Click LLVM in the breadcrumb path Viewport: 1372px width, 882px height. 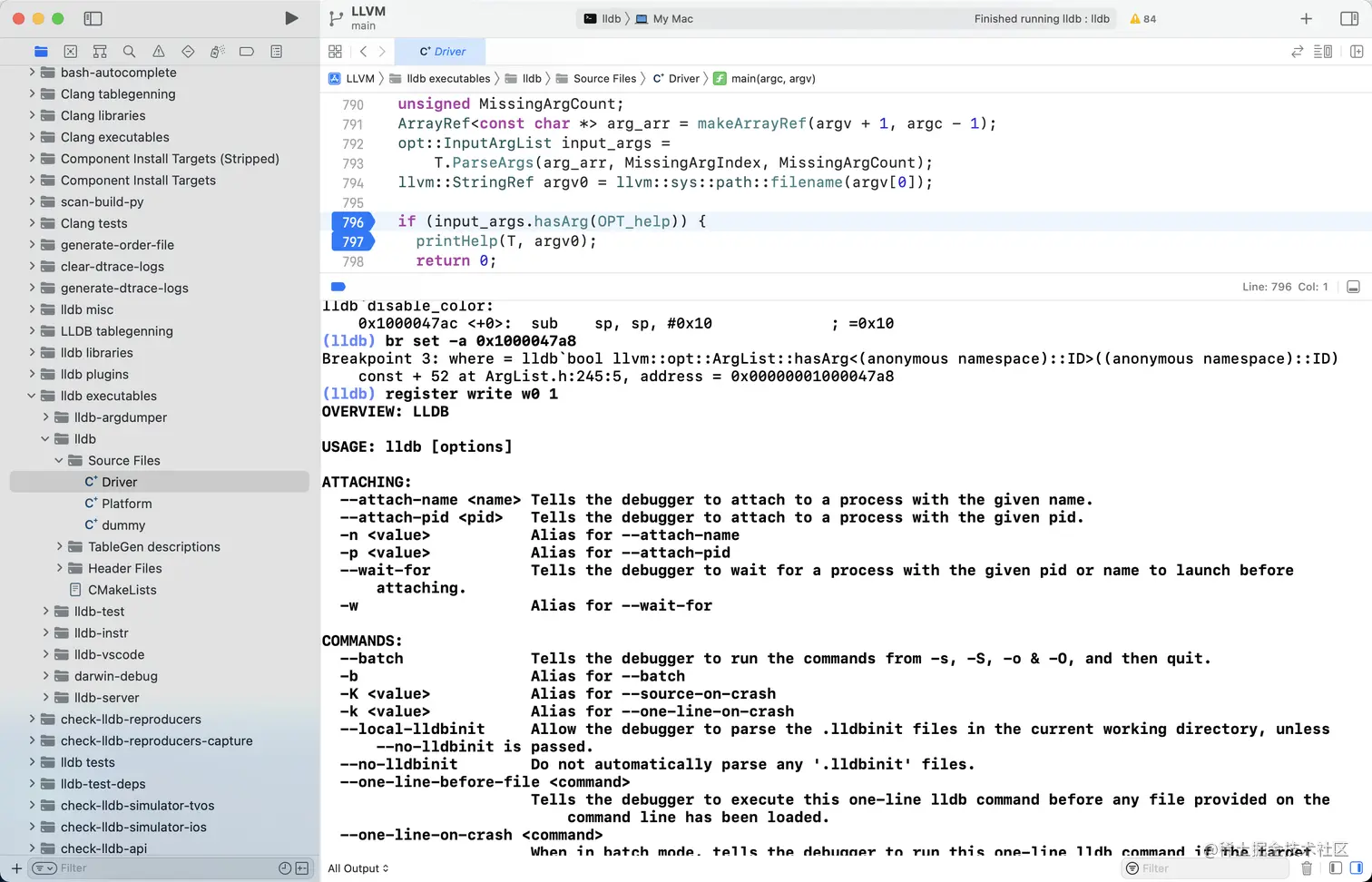coord(351,79)
